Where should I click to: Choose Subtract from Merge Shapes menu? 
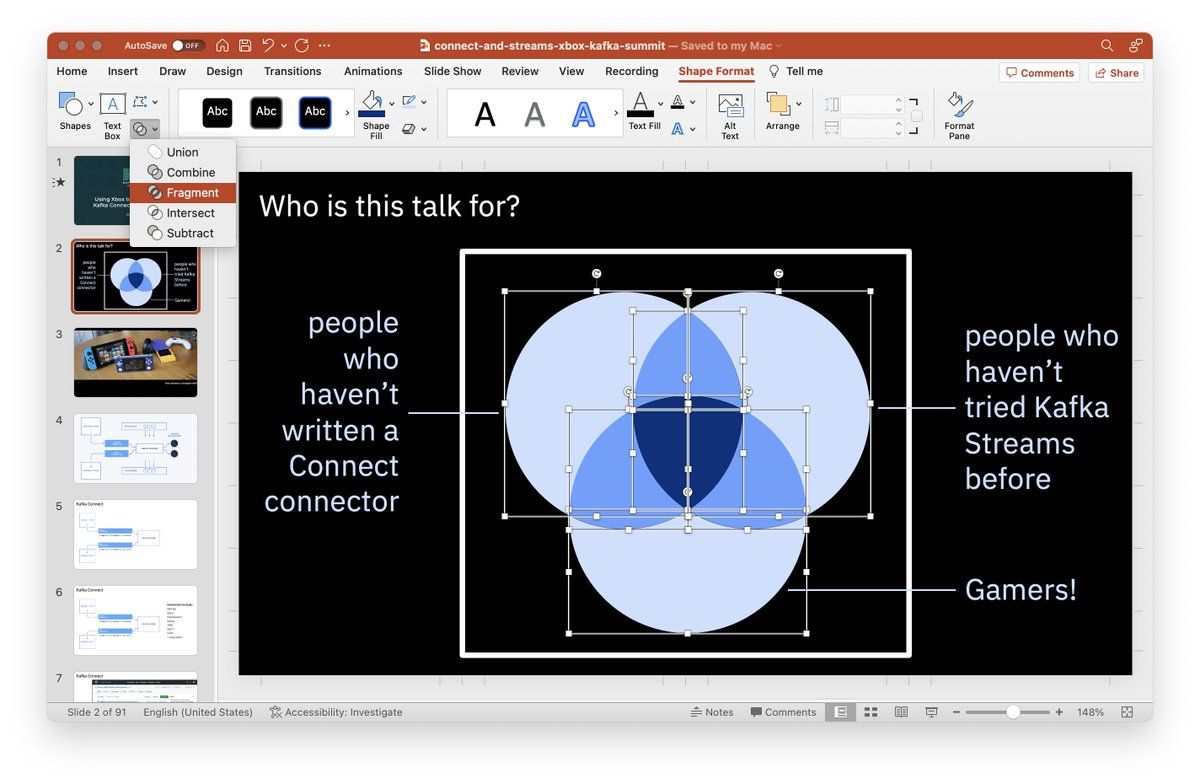183,233
